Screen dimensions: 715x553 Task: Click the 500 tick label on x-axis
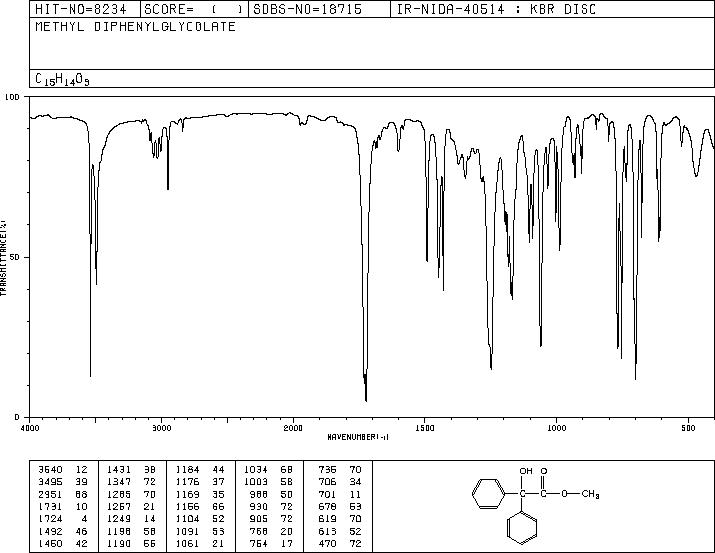pos(688,428)
